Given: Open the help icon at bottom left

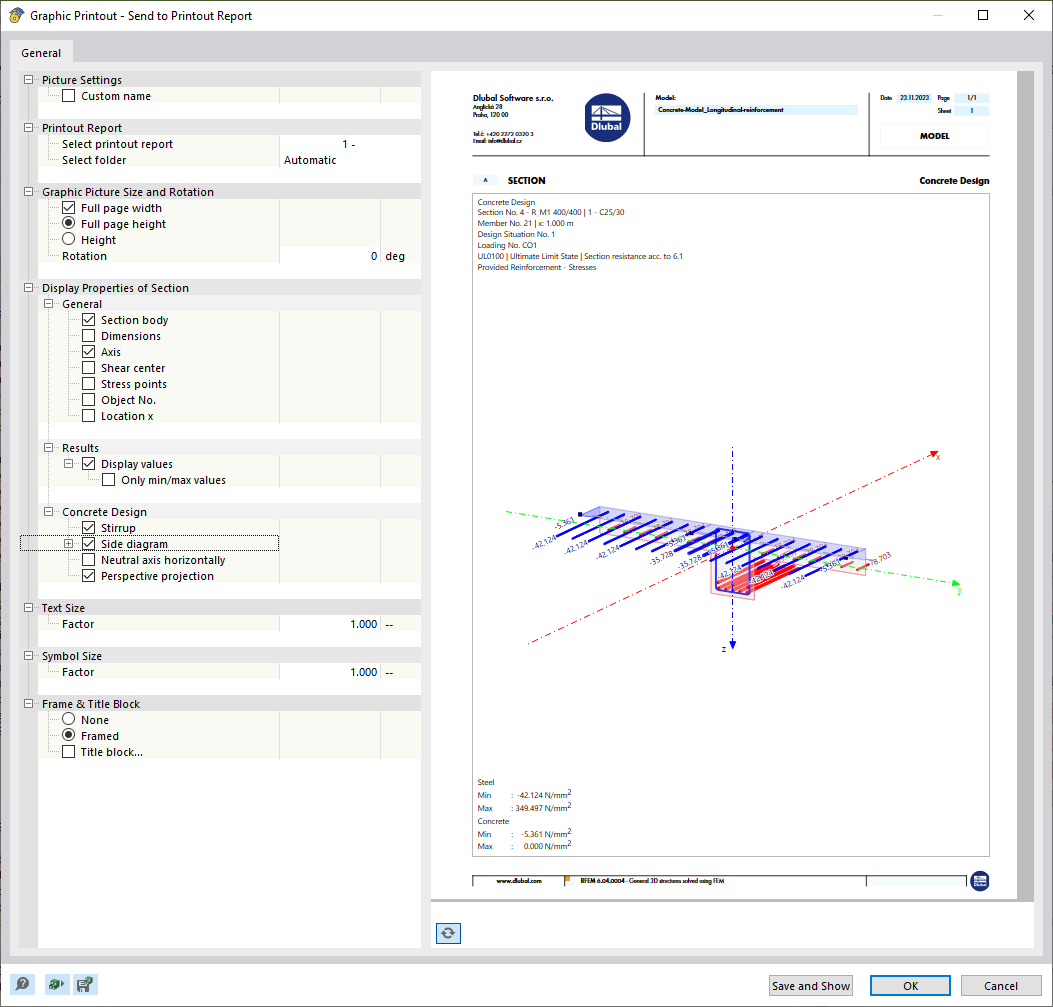Looking at the screenshot, I should tap(22, 984).
